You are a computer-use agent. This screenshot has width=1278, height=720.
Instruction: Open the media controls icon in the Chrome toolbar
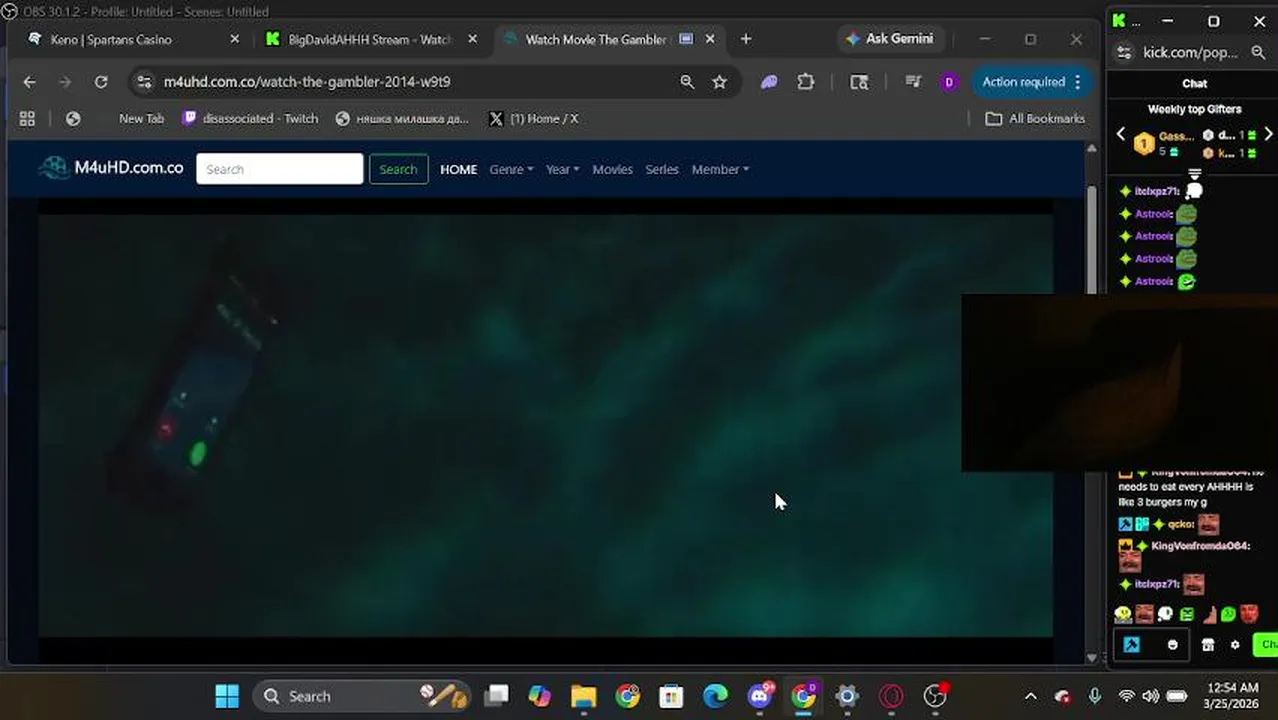(x=913, y=82)
